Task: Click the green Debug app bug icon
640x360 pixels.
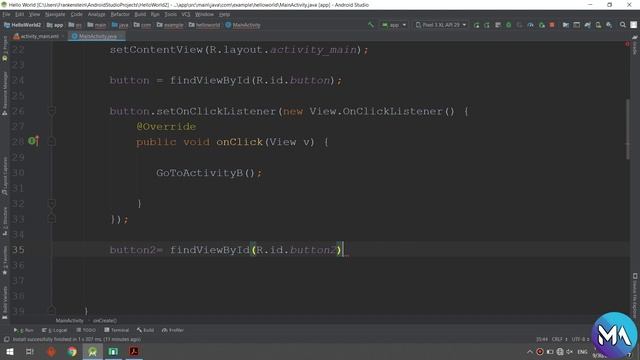Action: point(509,25)
